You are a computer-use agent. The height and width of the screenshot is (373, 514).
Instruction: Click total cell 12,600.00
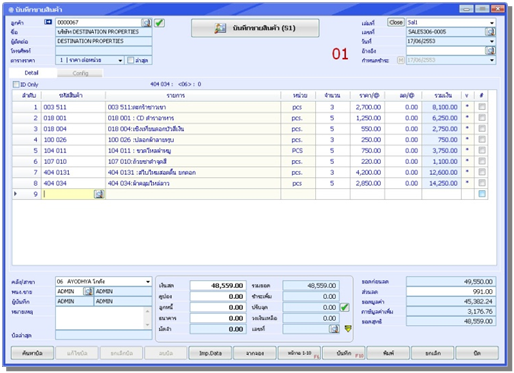(441, 172)
